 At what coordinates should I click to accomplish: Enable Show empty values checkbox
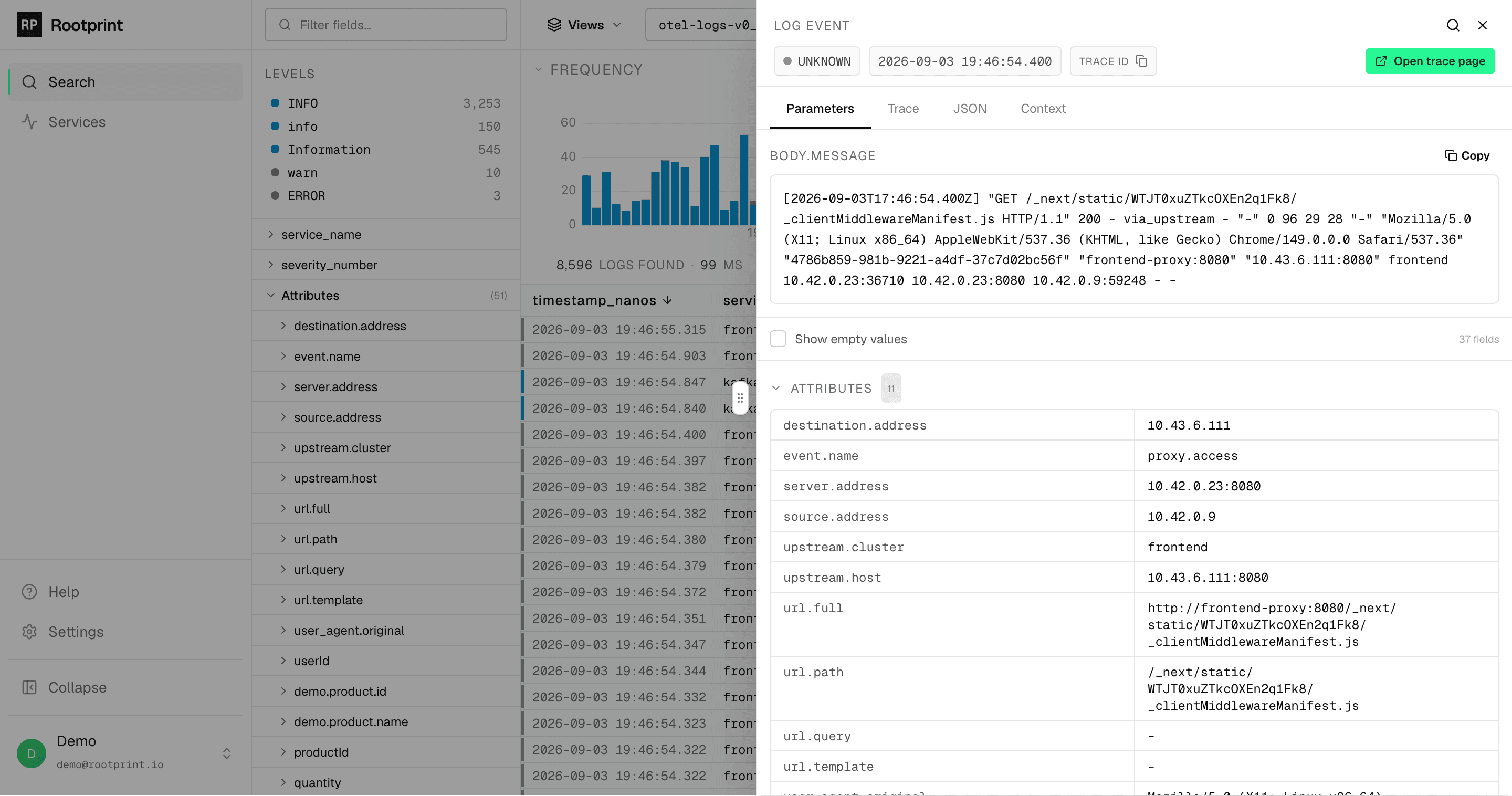click(778, 339)
